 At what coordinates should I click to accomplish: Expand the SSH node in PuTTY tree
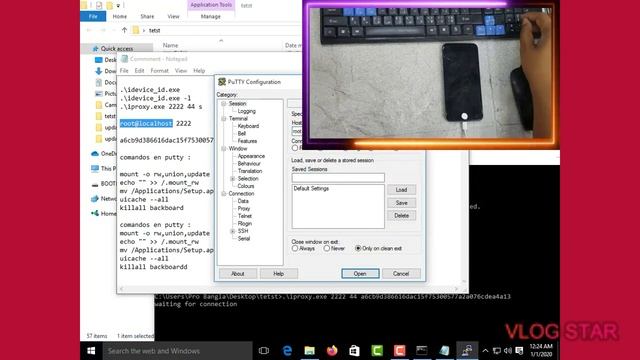tap(233, 231)
